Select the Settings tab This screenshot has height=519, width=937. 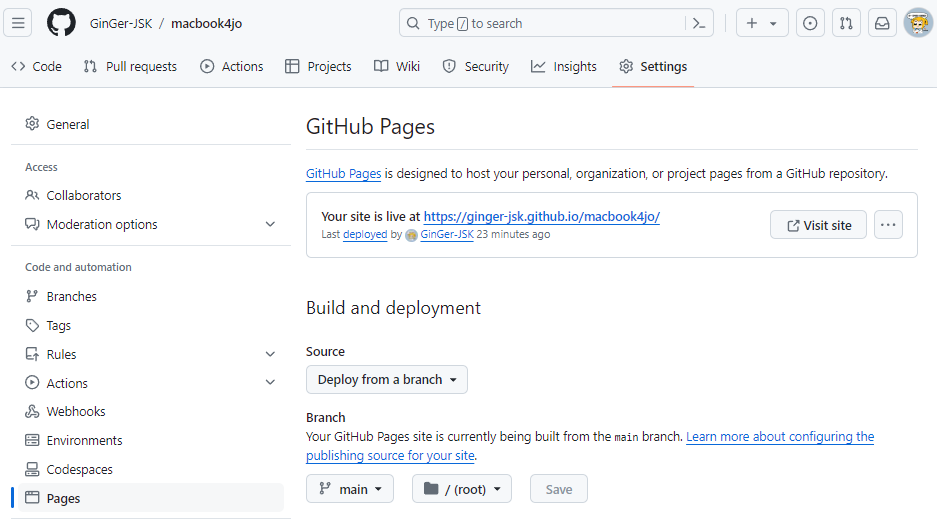click(653, 66)
